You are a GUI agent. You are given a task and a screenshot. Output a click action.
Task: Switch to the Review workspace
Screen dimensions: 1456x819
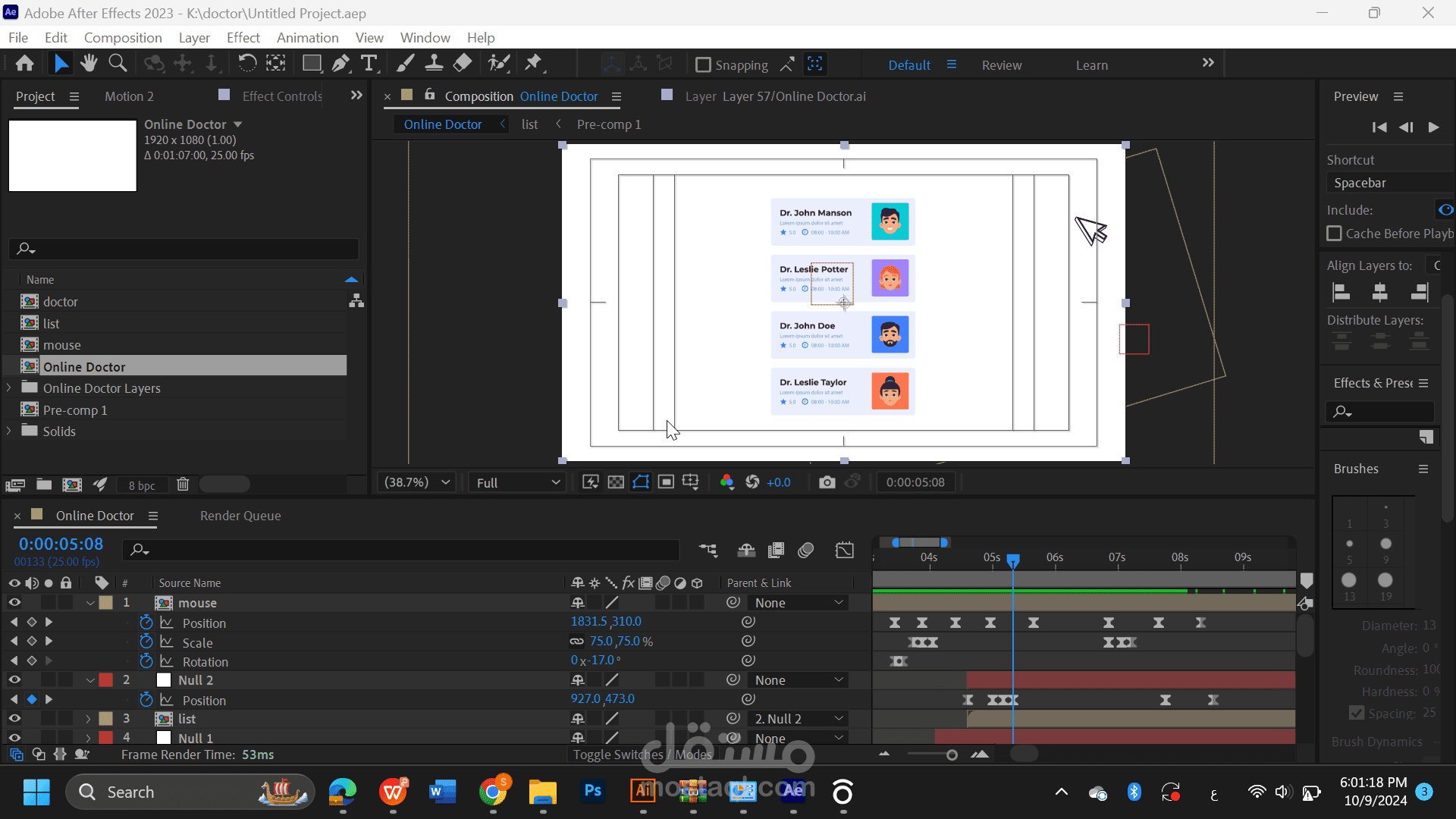point(1001,65)
